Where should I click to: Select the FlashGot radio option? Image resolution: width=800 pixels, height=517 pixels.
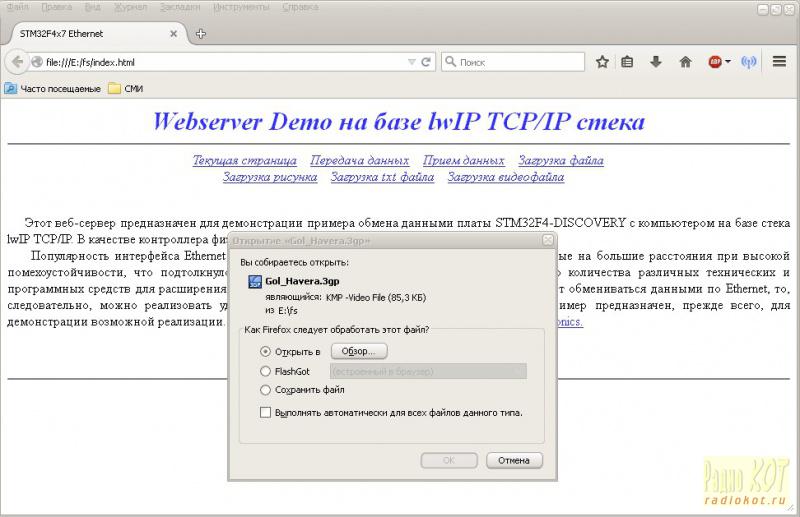(x=265, y=371)
